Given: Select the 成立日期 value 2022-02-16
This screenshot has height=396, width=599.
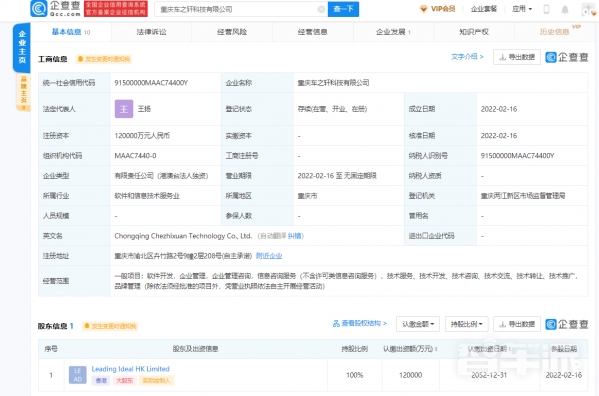Looking at the screenshot, I should (499, 109).
